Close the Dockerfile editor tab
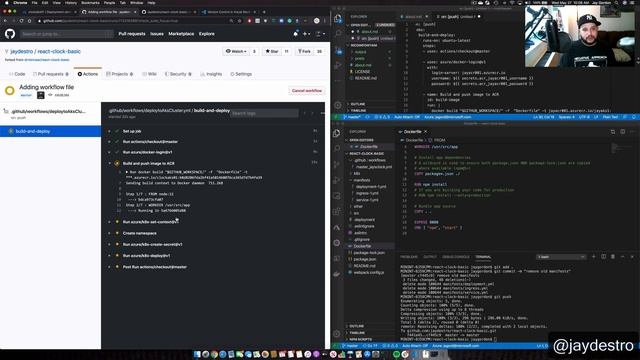 (x=425, y=131)
